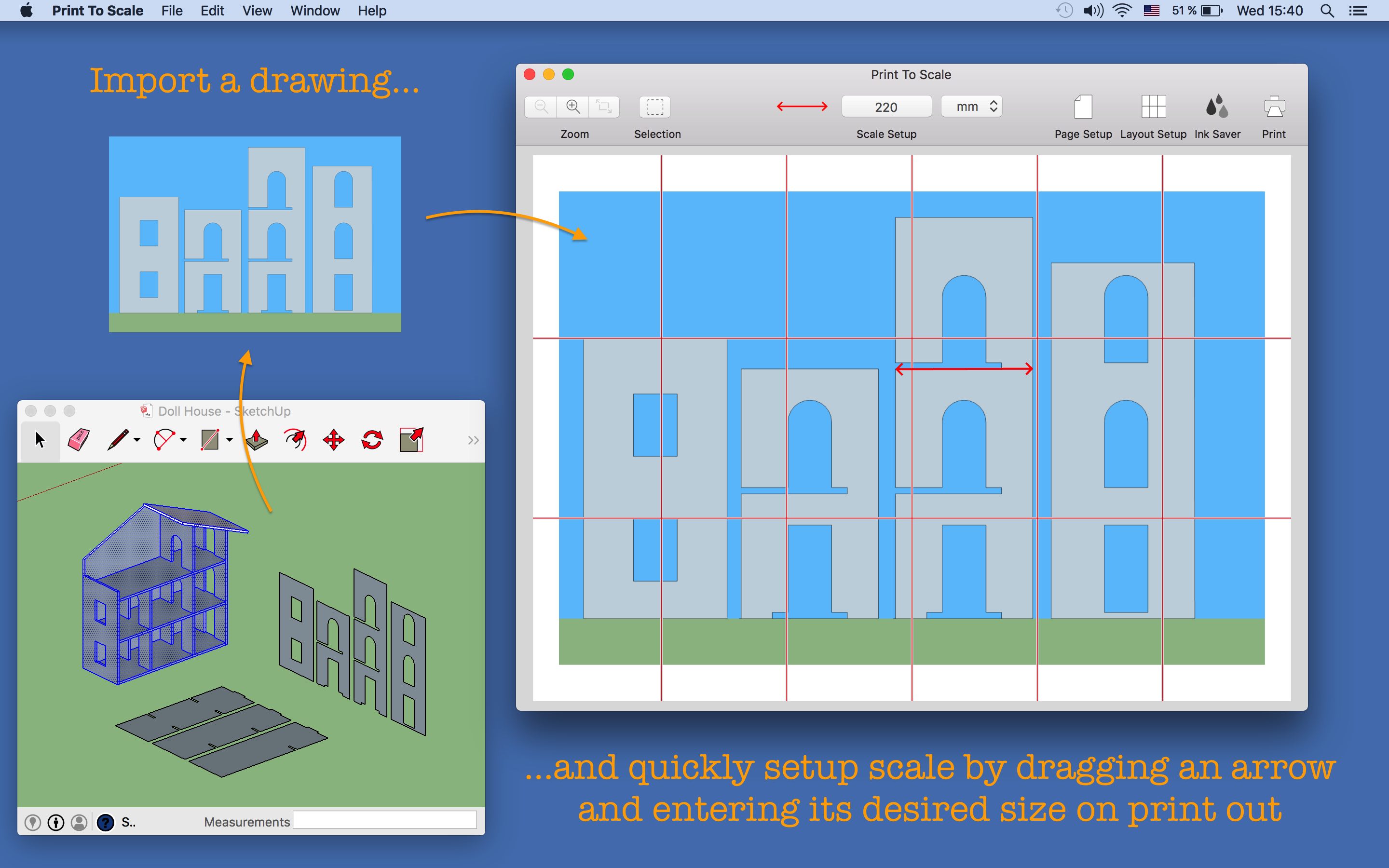Click the zoom in magnifier button
1389x868 pixels.
(572, 107)
